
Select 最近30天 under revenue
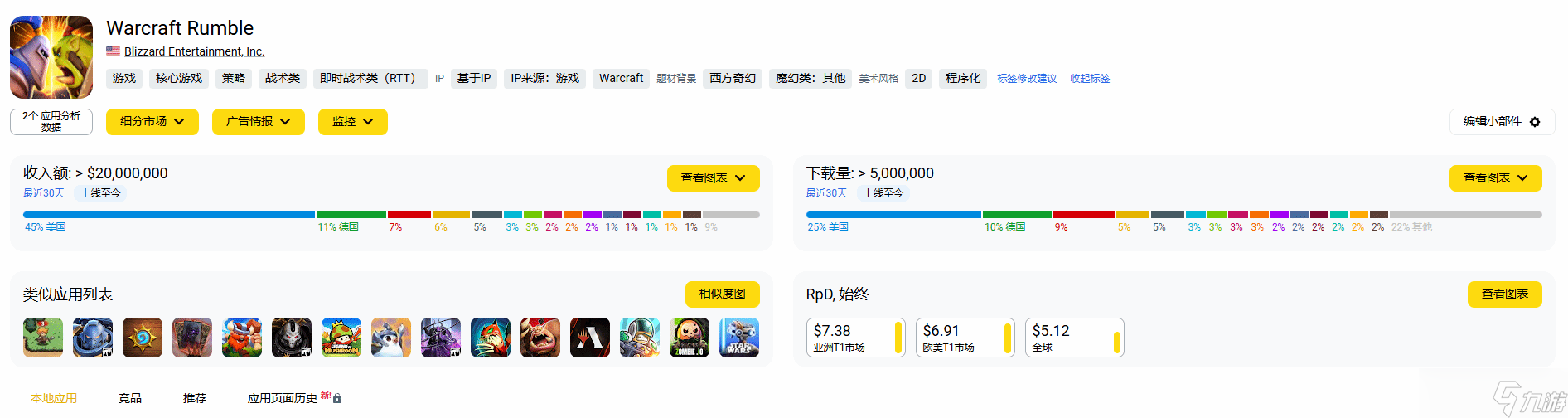click(x=44, y=193)
